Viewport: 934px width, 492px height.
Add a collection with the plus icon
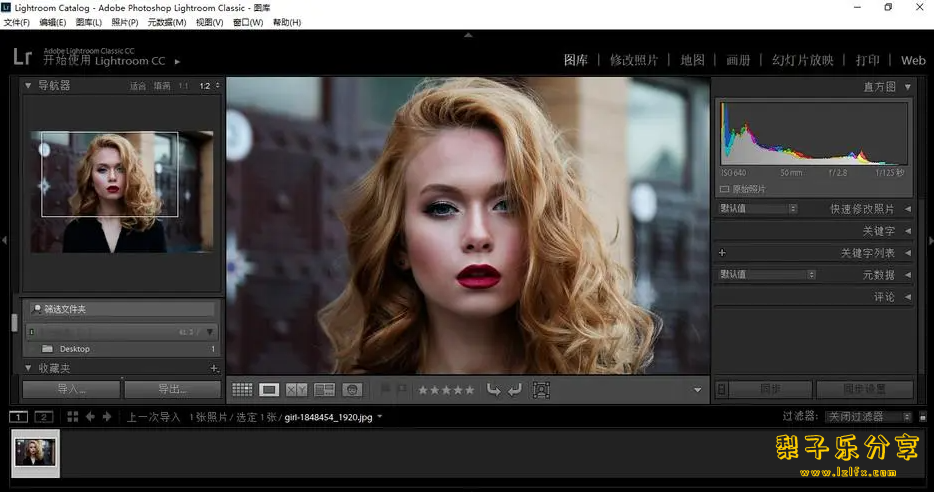214,369
